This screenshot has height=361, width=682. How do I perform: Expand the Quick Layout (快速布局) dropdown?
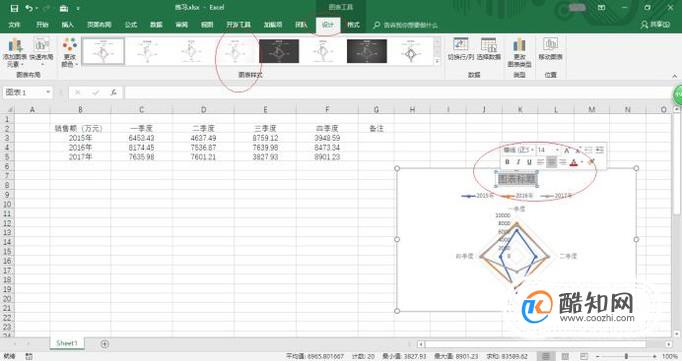click(41, 53)
